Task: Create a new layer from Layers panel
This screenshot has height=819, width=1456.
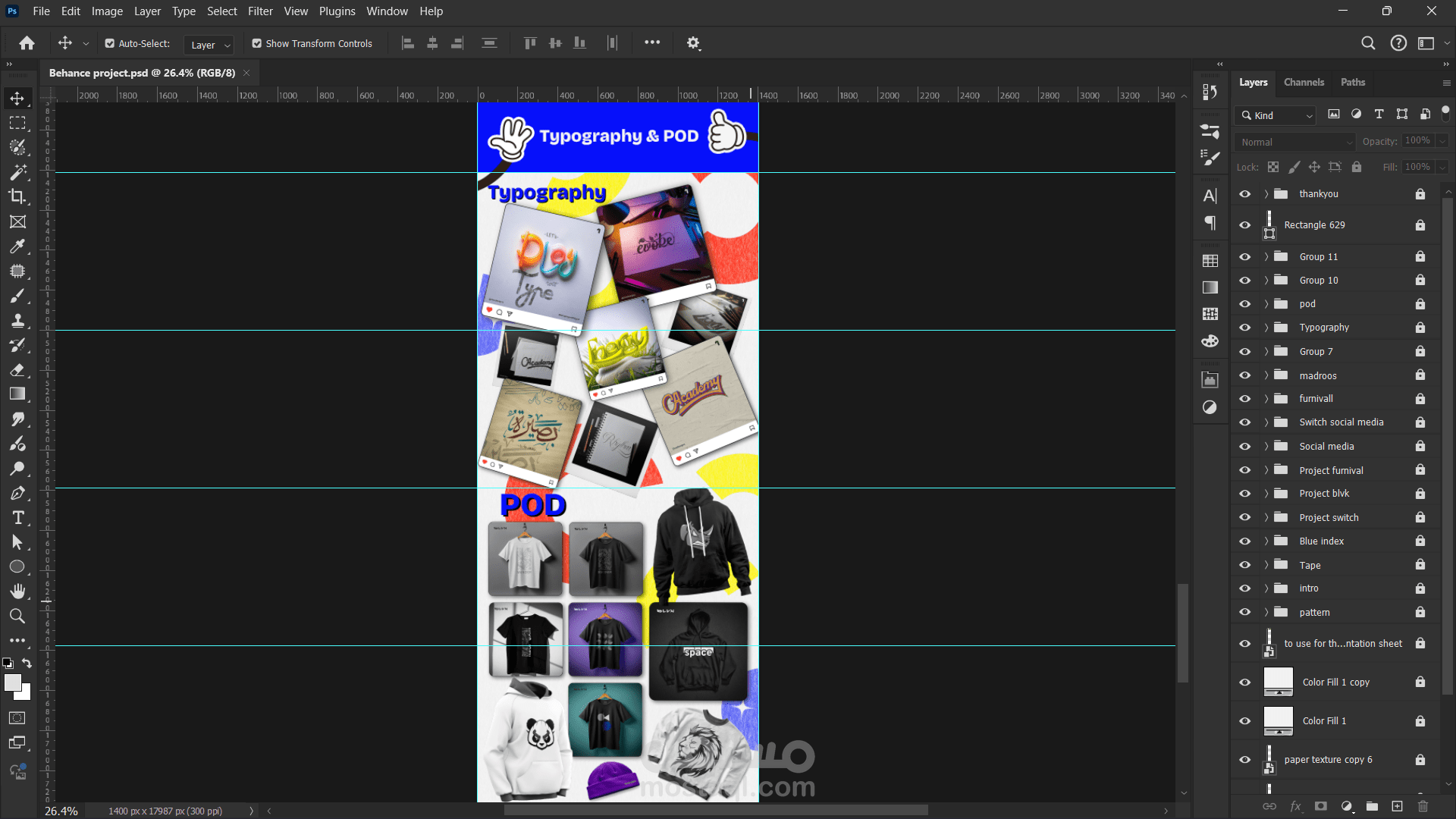Action: (x=1397, y=806)
